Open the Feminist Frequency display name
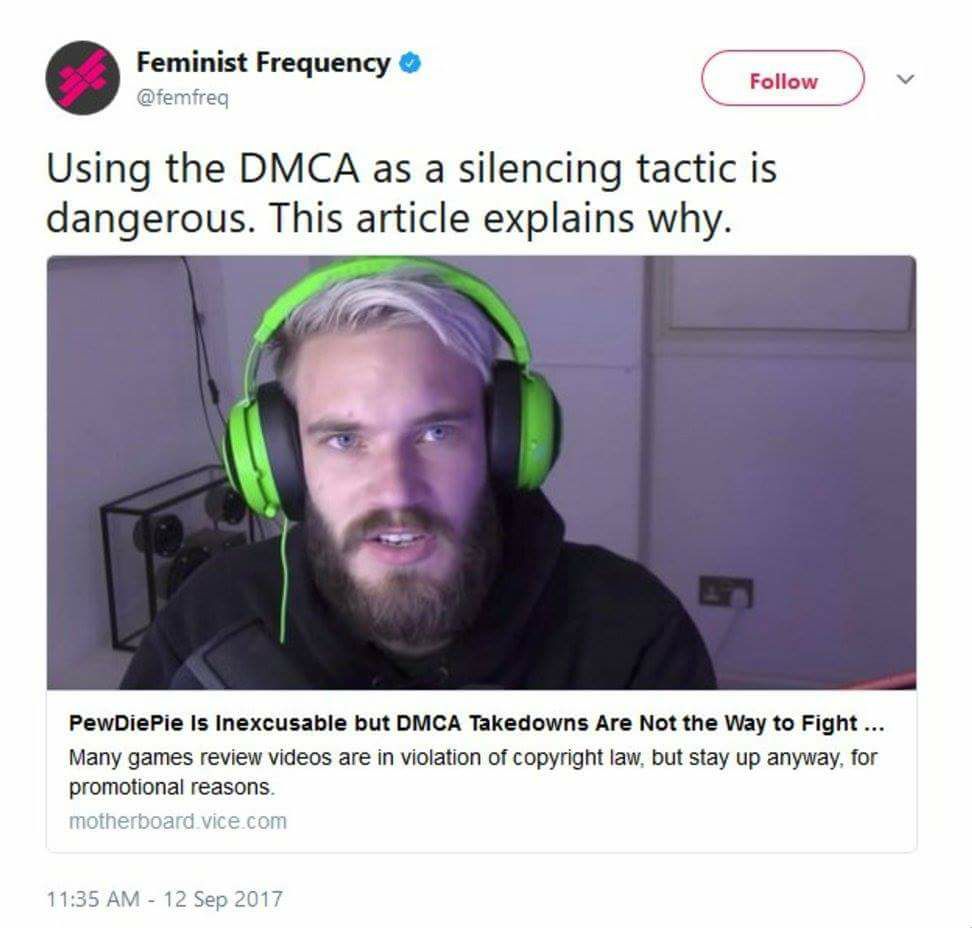 coord(263,62)
